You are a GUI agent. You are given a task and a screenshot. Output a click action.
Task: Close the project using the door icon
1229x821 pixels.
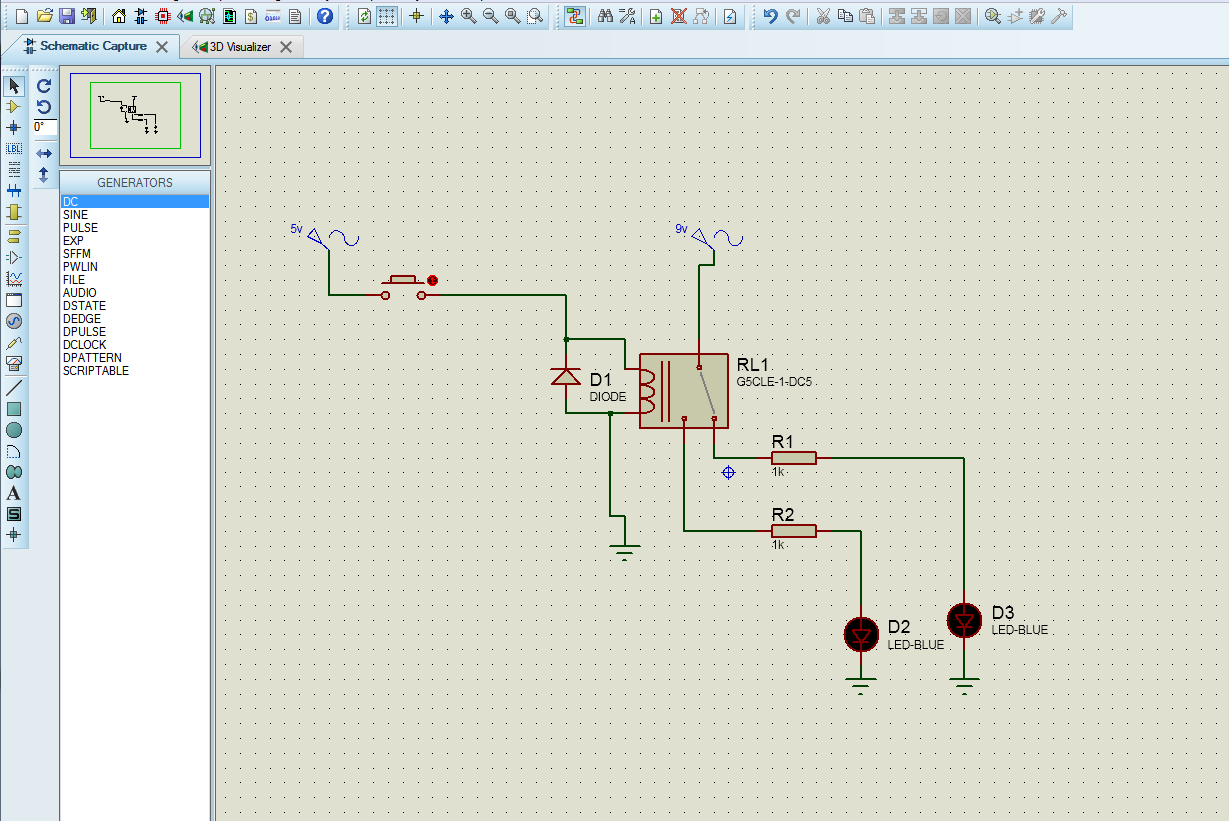[89, 16]
